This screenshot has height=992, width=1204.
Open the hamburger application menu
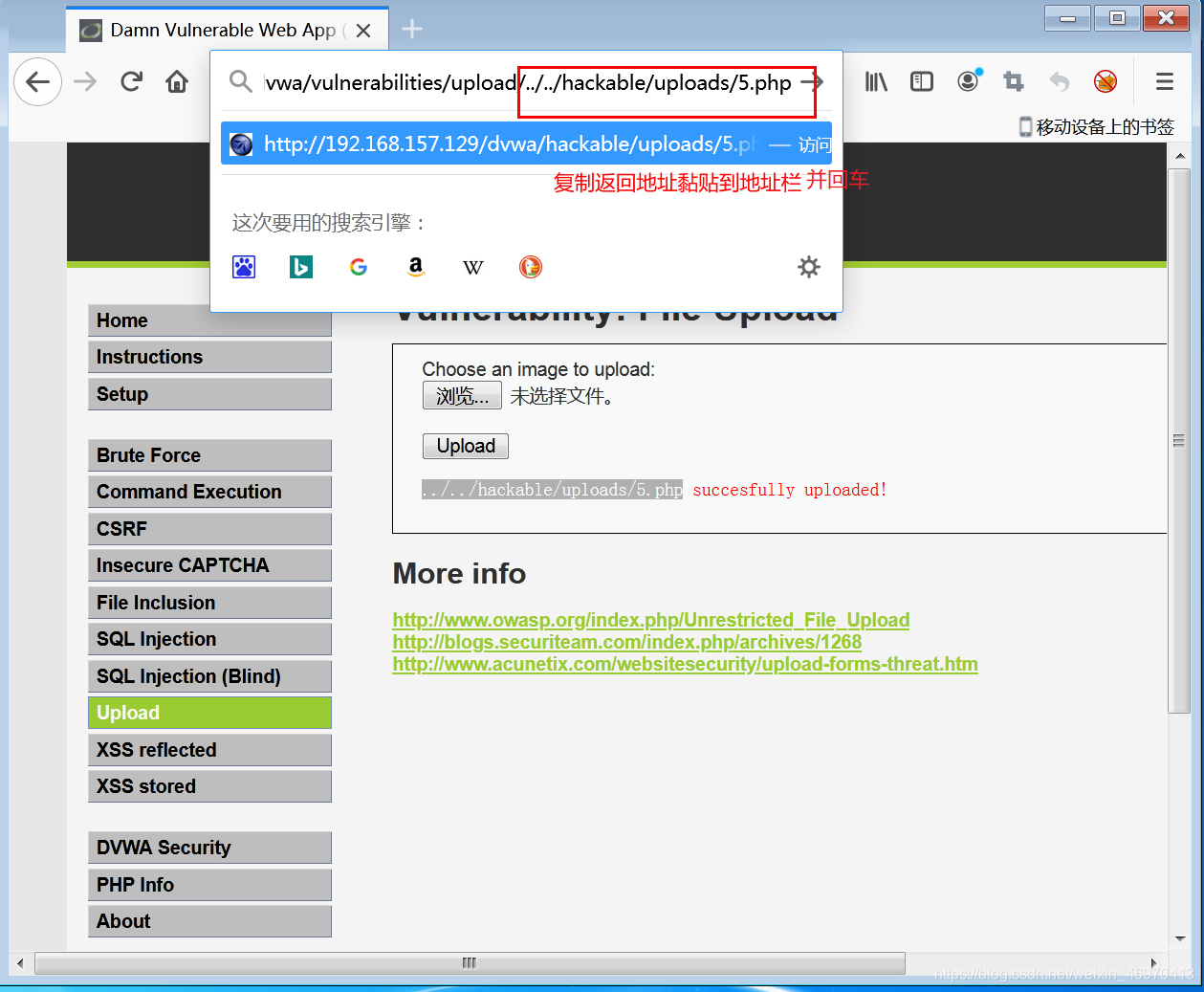click(x=1164, y=82)
